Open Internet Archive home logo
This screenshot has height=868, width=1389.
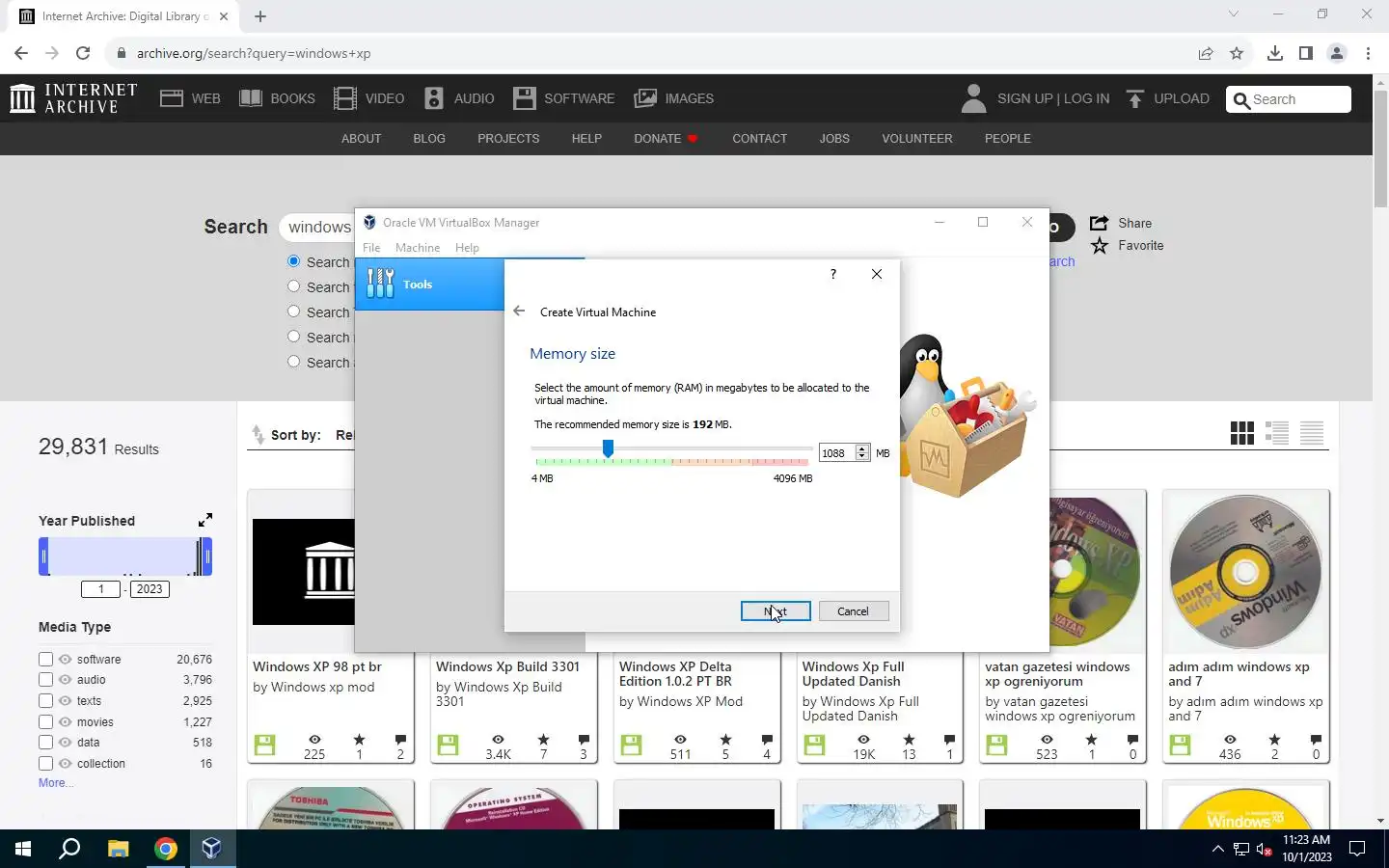click(73, 98)
